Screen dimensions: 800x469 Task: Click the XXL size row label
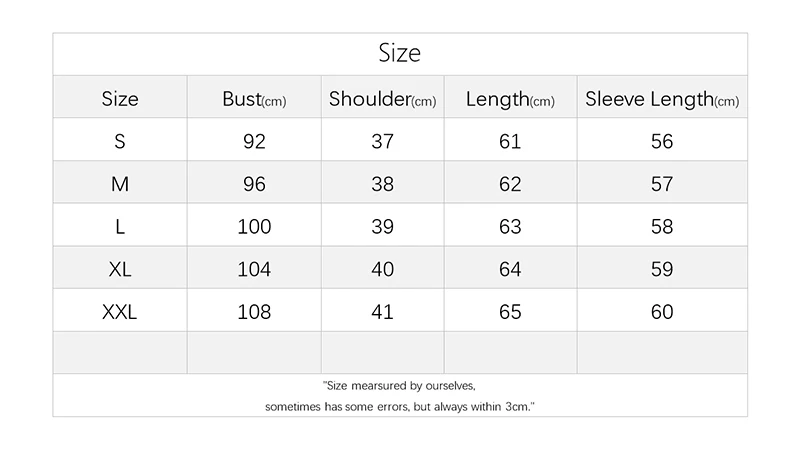[x=120, y=312]
